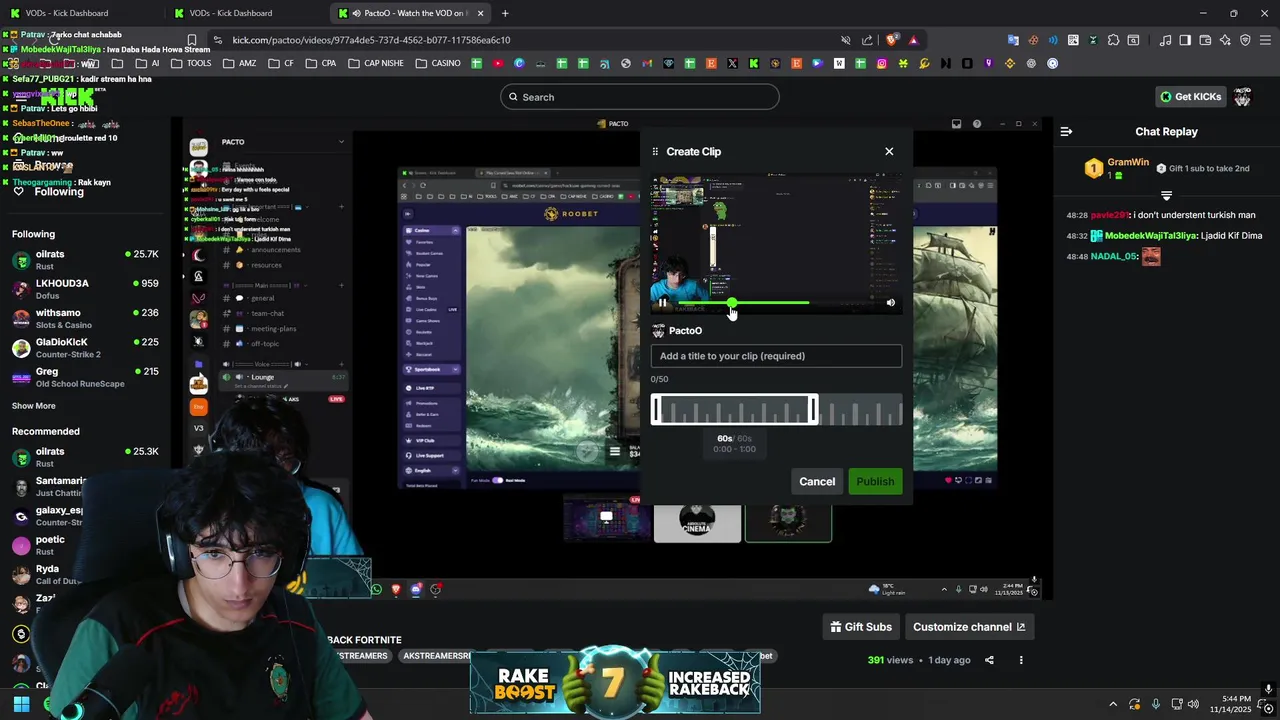Click the Rake Boost banner
This screenshot has height=720, width=1280.
[x=615, y=684]
